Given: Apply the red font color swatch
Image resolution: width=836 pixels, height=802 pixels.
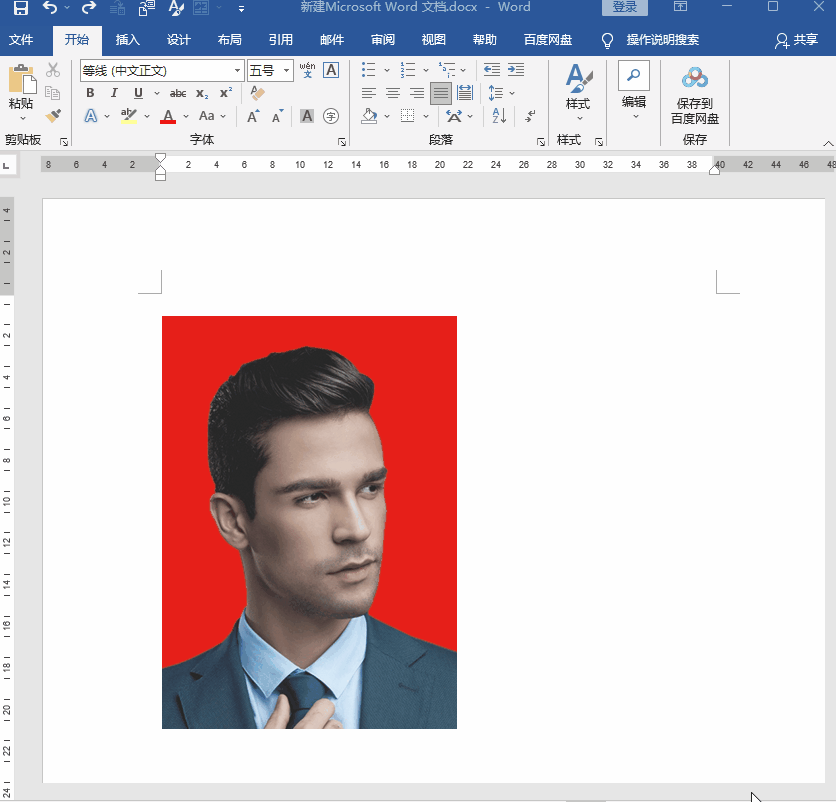Looking at the screenshot, I should 167,117.
